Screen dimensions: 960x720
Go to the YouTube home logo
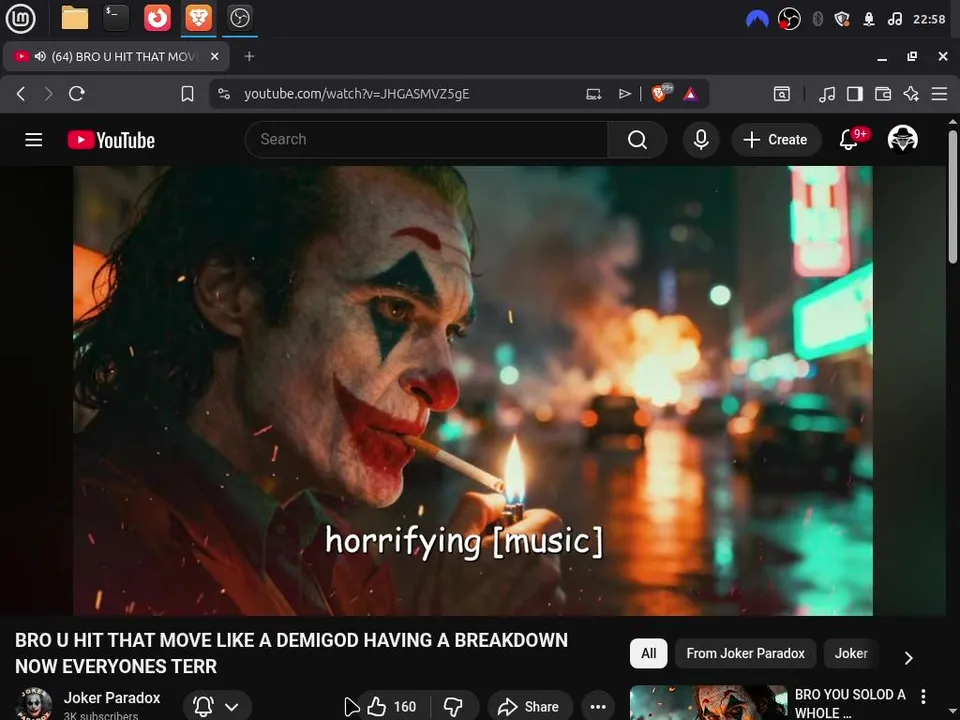coord(111,140)
